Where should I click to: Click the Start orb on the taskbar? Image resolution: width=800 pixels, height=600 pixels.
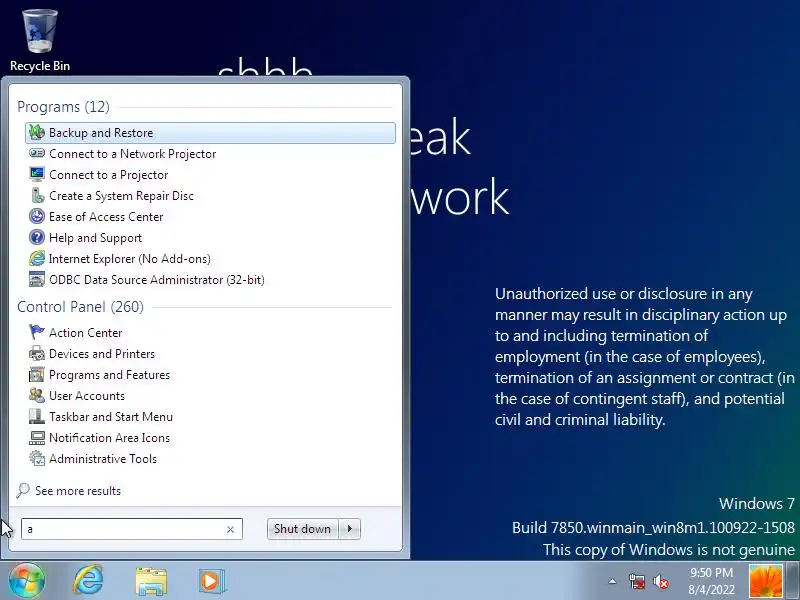click(27, 580)
